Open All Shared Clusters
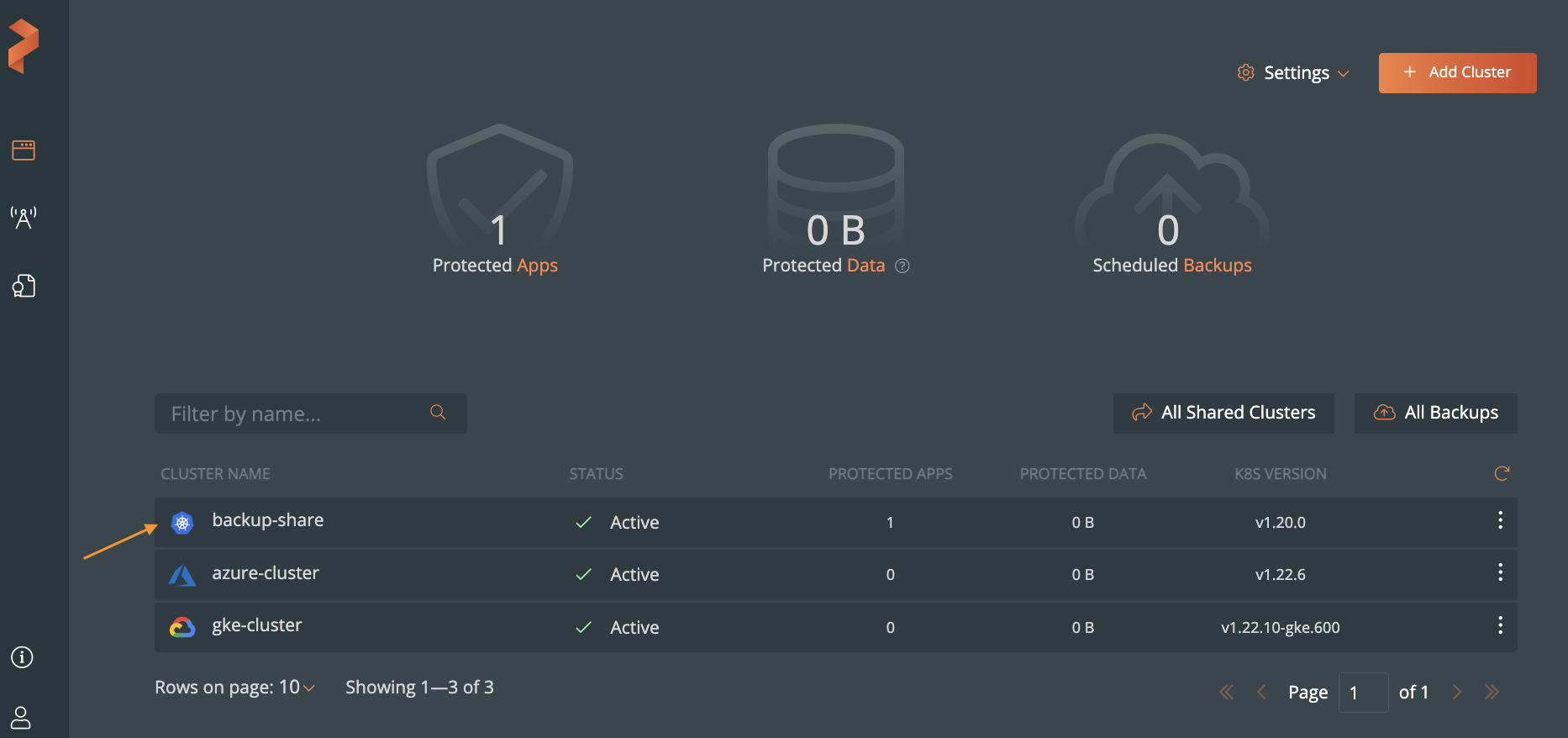Image resolution: width=1568 pixels, height=738 pixels. tap(1223, 413)
